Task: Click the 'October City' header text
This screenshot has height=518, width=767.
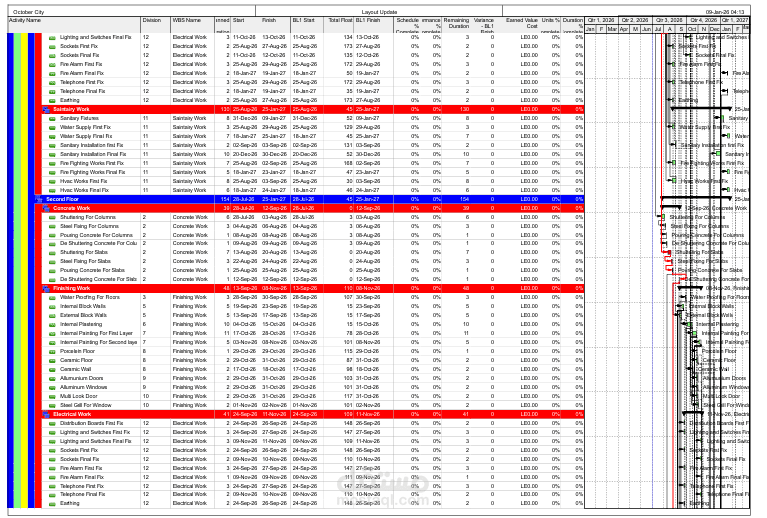Action: (28, 12)
